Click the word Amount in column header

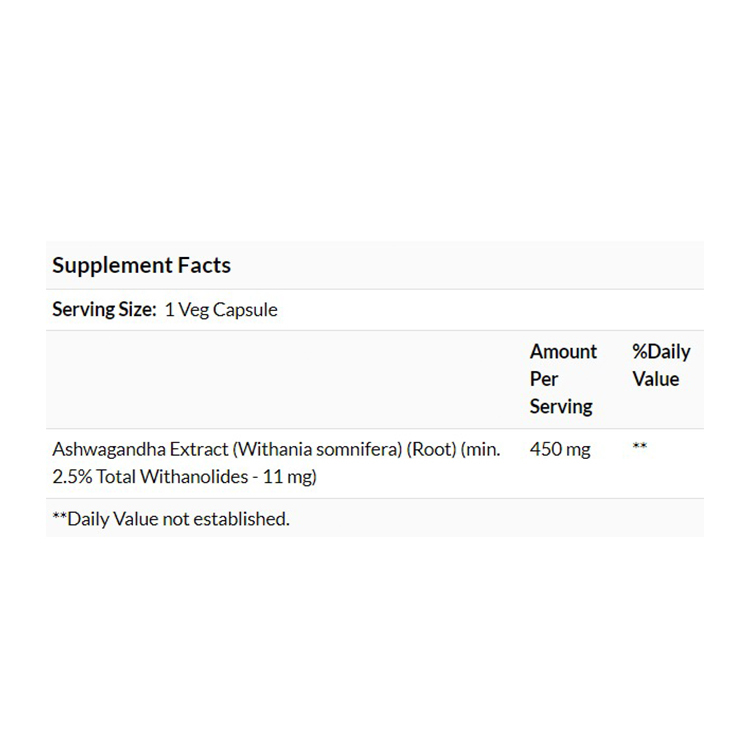(563, 352)
